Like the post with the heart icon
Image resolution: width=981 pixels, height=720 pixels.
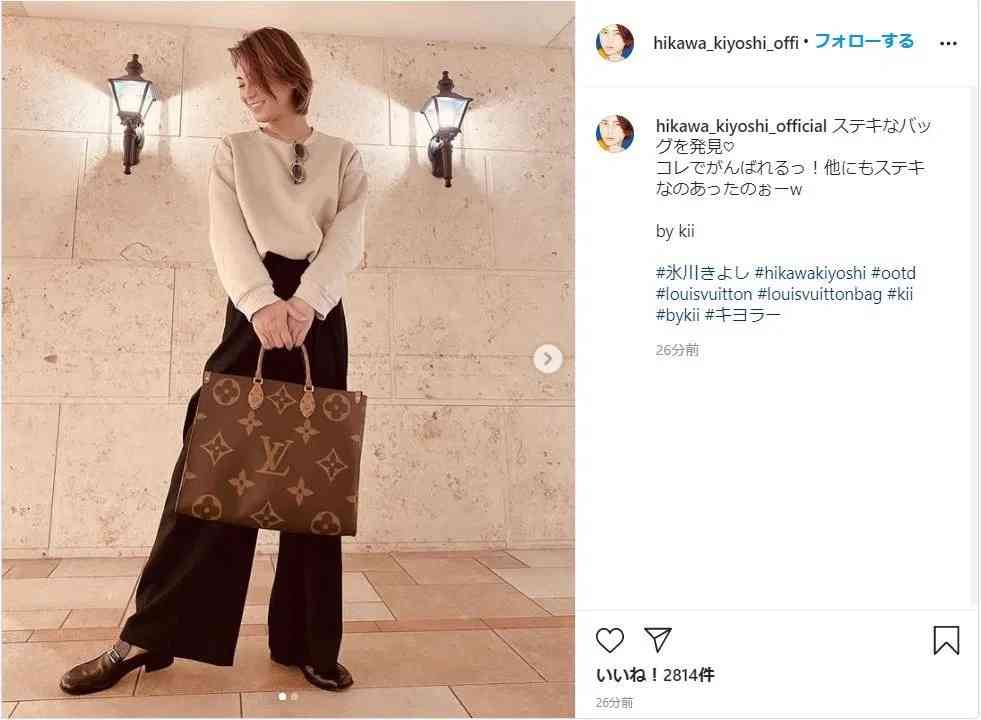[609, 640]
